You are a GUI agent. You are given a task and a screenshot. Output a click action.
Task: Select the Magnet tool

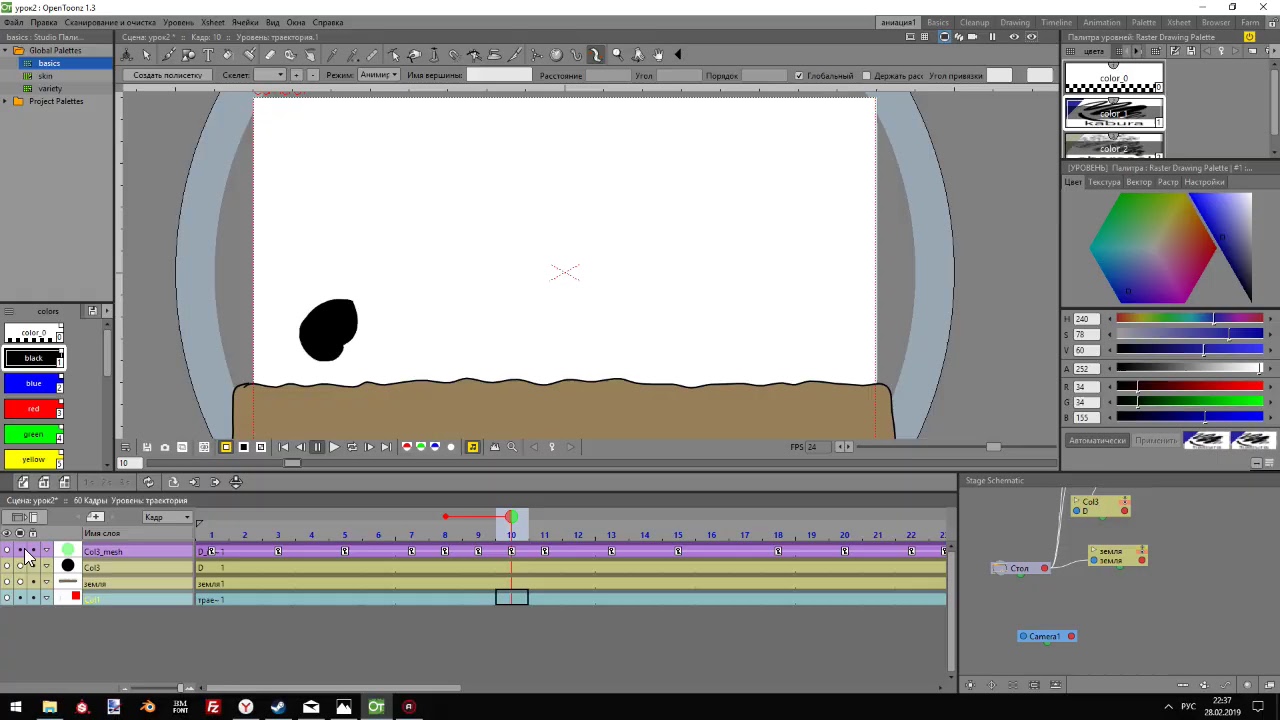click(x=454, y=55)
